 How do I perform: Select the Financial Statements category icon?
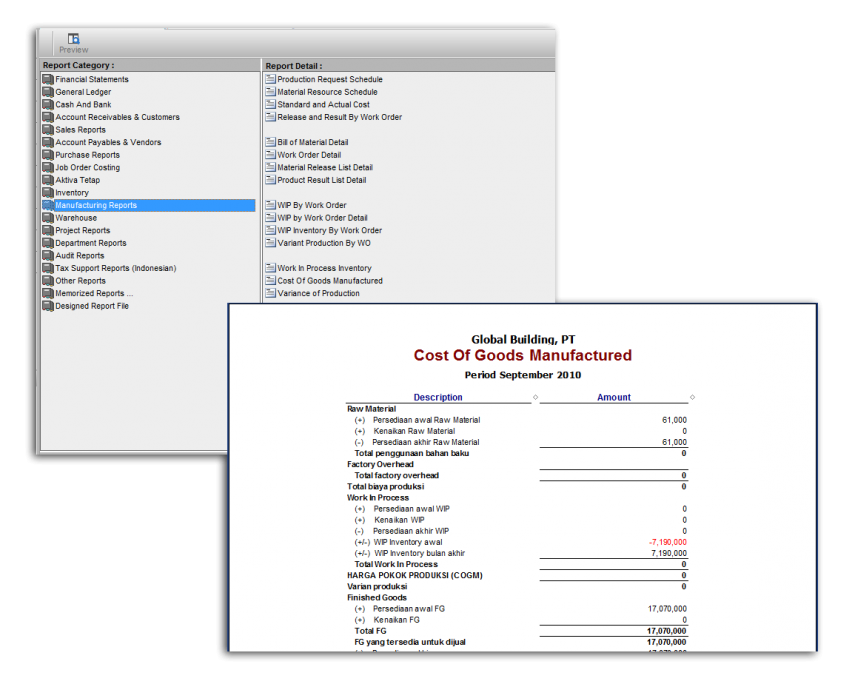click(48, 79)
